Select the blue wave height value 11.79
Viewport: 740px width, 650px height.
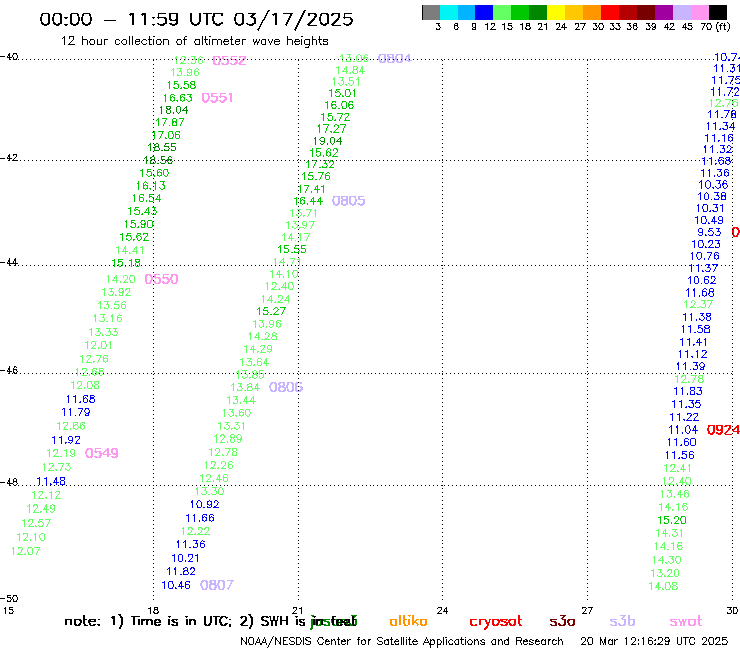click(x=76, y=413)
